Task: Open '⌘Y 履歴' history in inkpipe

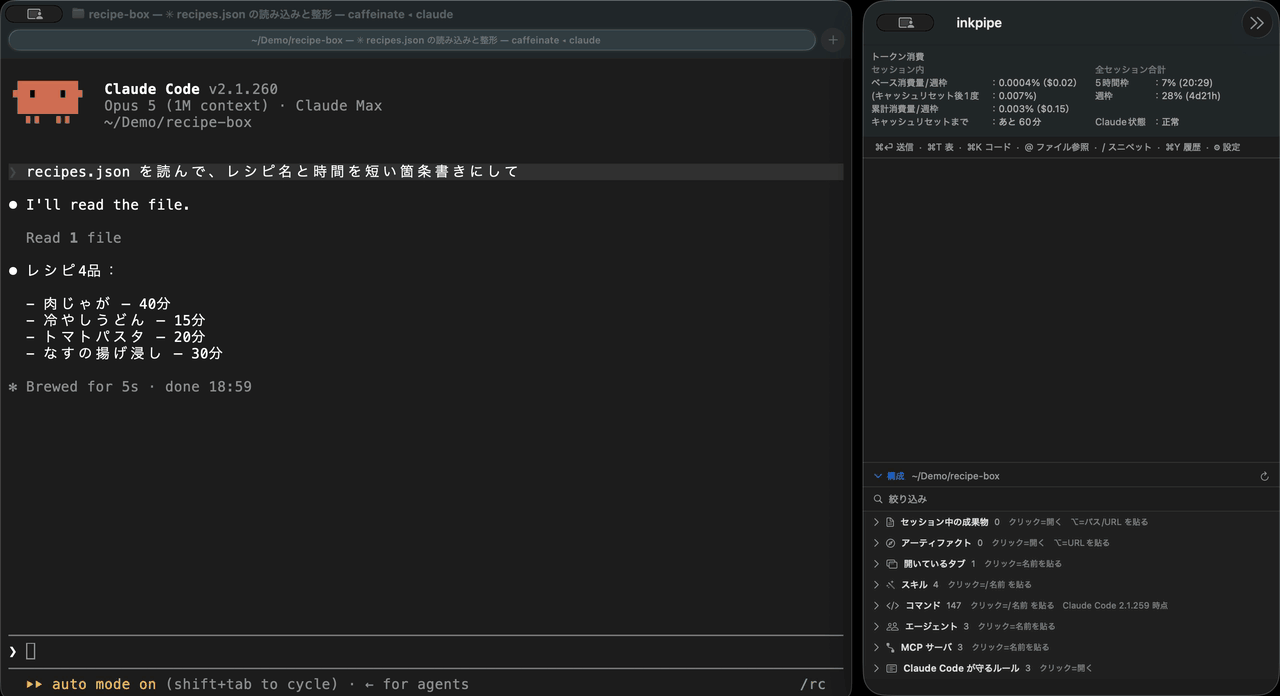Action: pos(1183,147)
